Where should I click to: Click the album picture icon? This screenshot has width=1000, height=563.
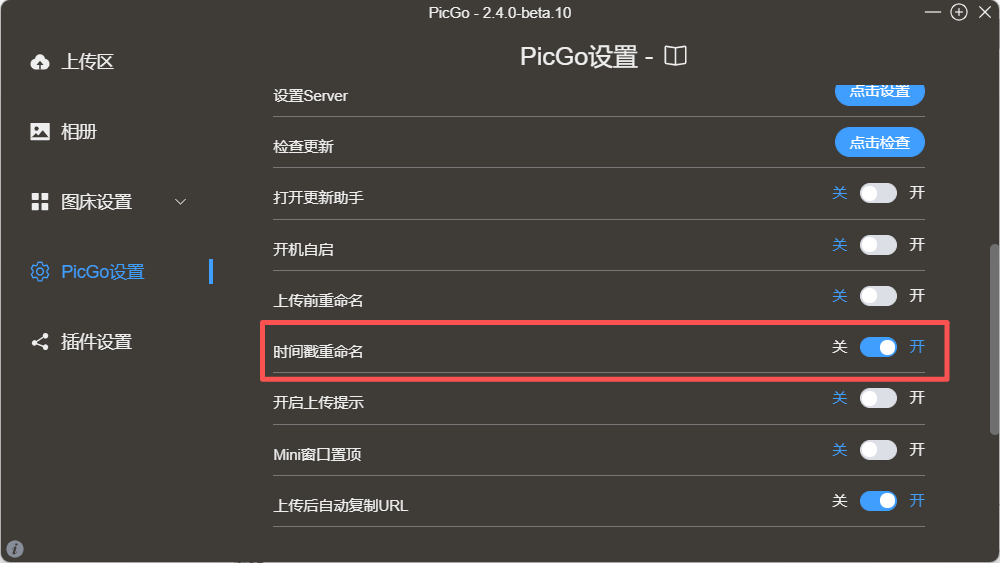(40, 131)
